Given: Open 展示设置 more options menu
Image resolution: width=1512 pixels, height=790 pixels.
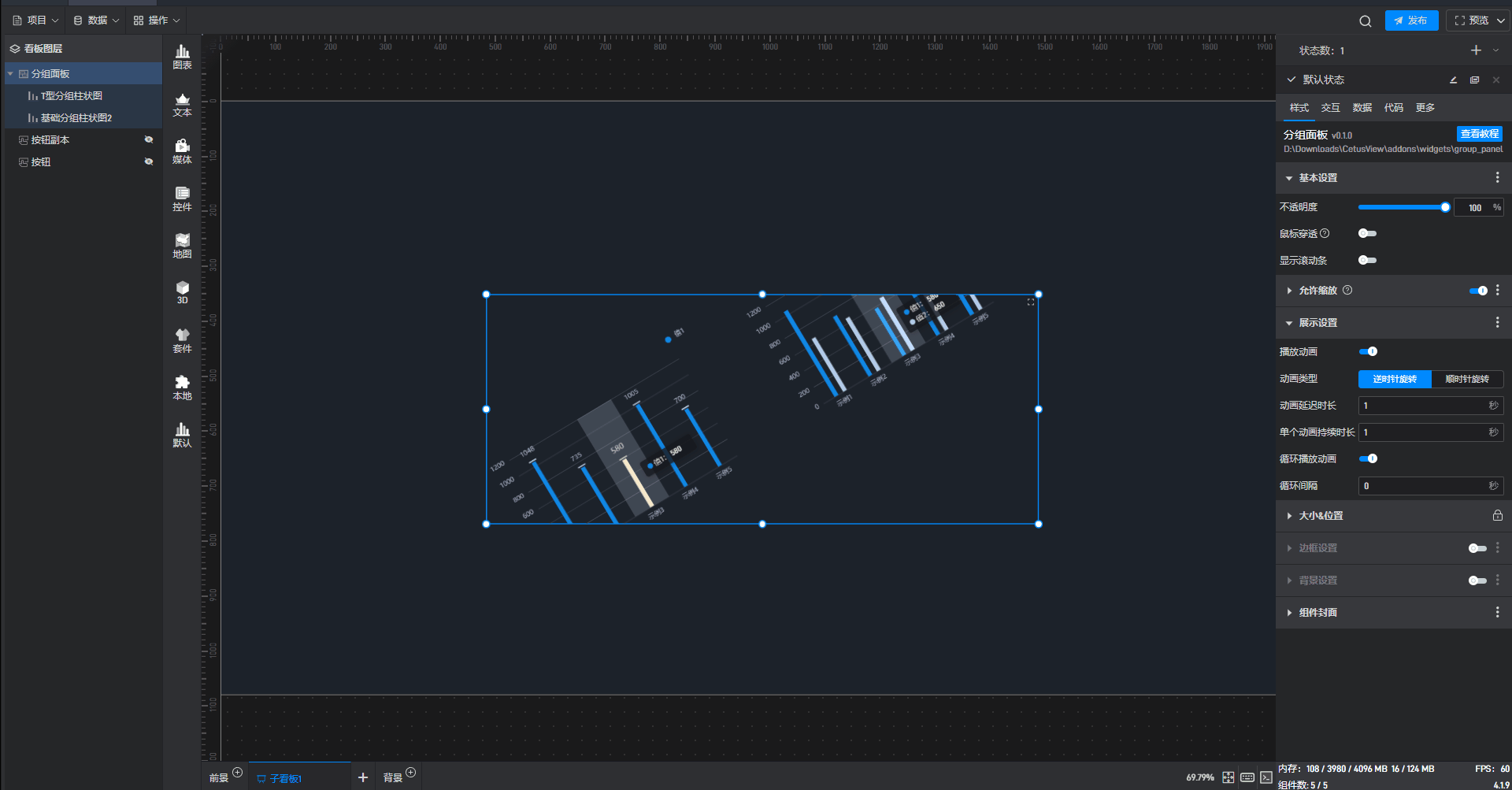Looking at the screenshot, I should coord(1497,322).
